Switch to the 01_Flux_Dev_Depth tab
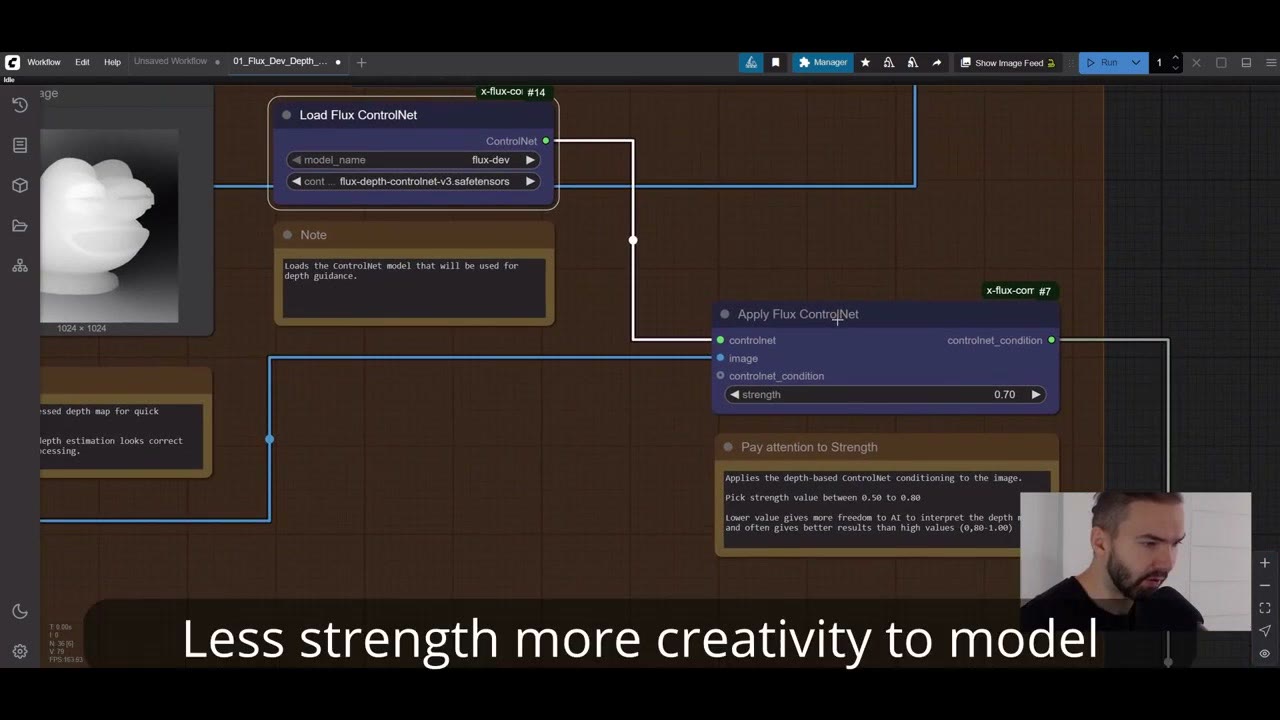This screenshot has height=720, width=1280. click(x=280, y=61)
